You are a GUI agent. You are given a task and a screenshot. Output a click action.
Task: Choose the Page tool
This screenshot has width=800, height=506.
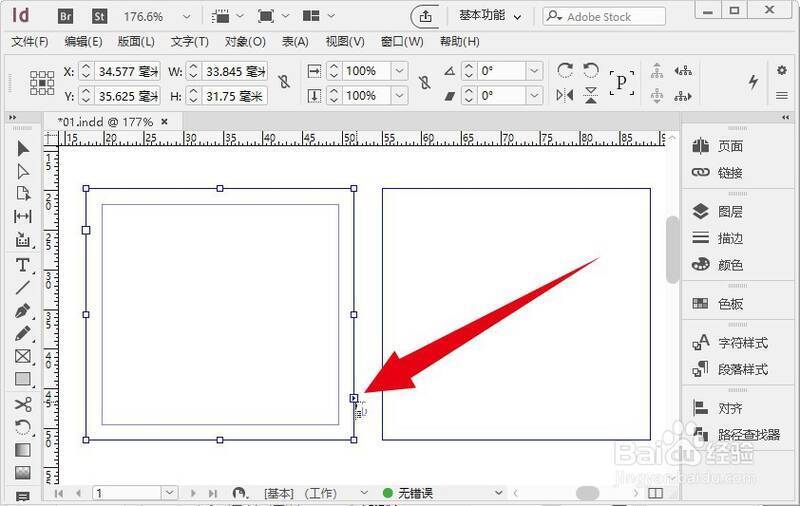pyautogui.click(x=23, y=194)
